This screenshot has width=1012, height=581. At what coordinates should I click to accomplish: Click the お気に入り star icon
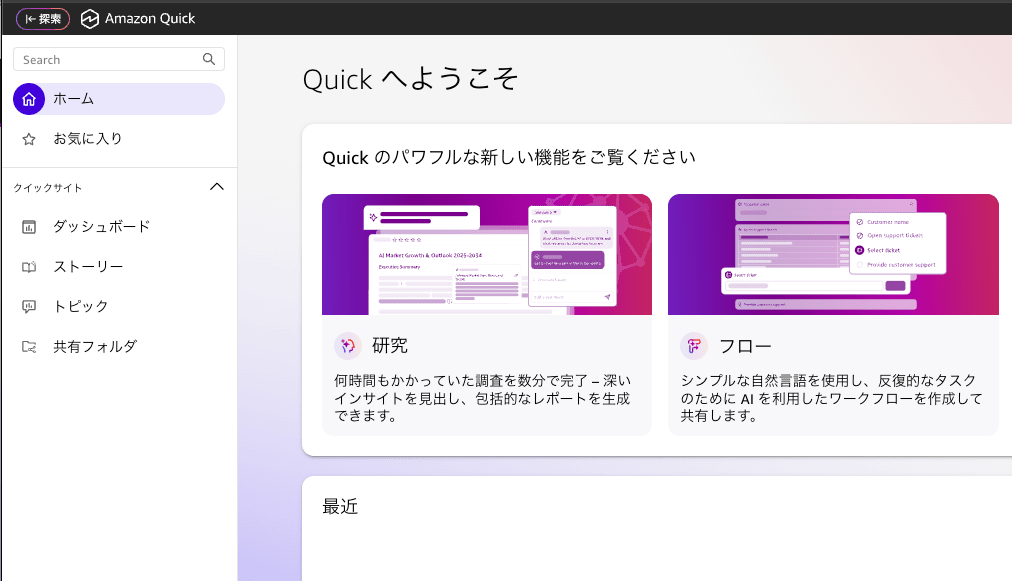[28, 139]
